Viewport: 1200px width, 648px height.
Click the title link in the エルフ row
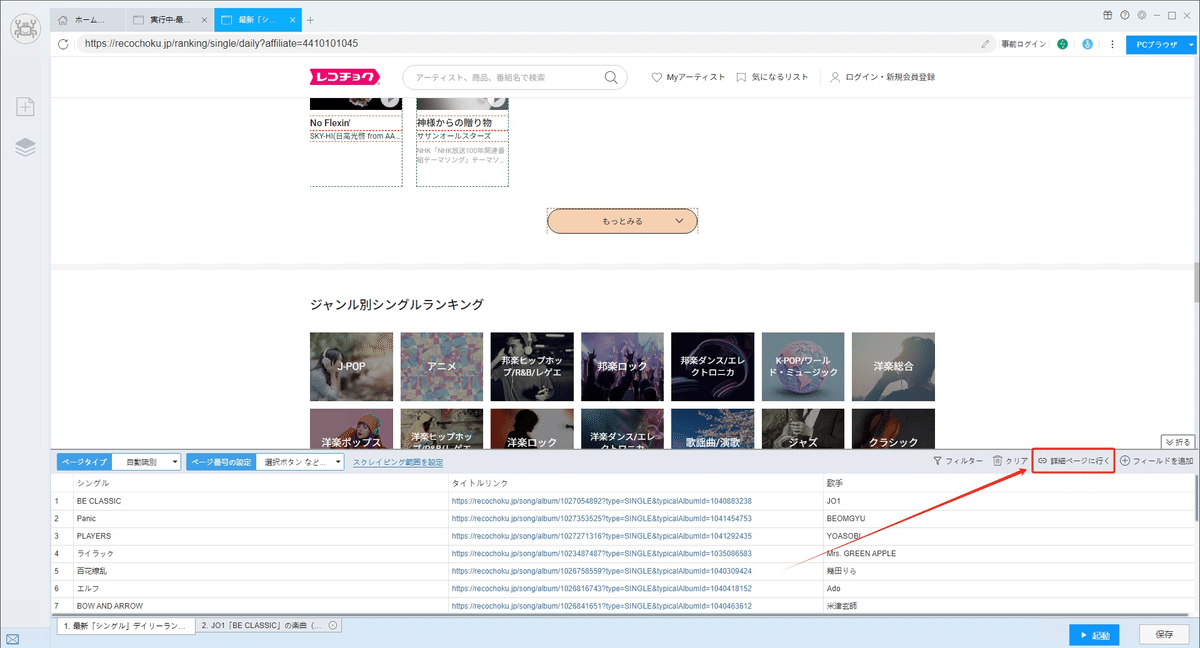(x=601, y=588)
